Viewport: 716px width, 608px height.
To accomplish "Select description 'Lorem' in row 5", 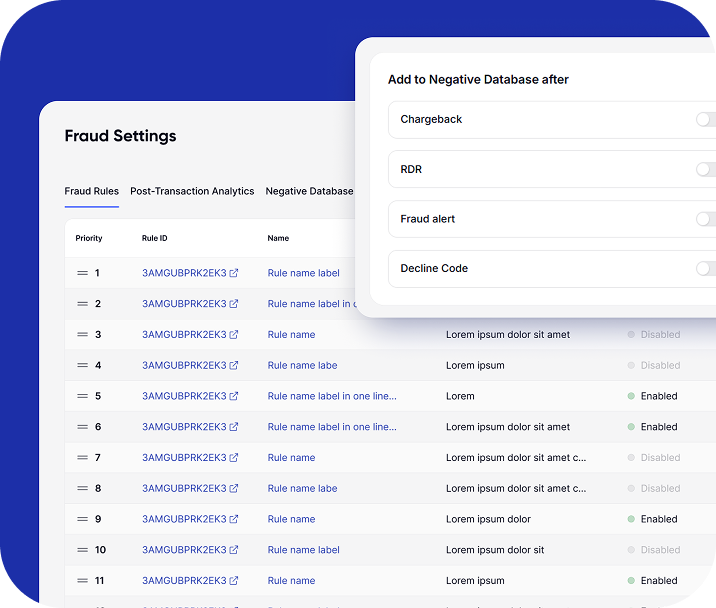I will [x=460, y=396].
